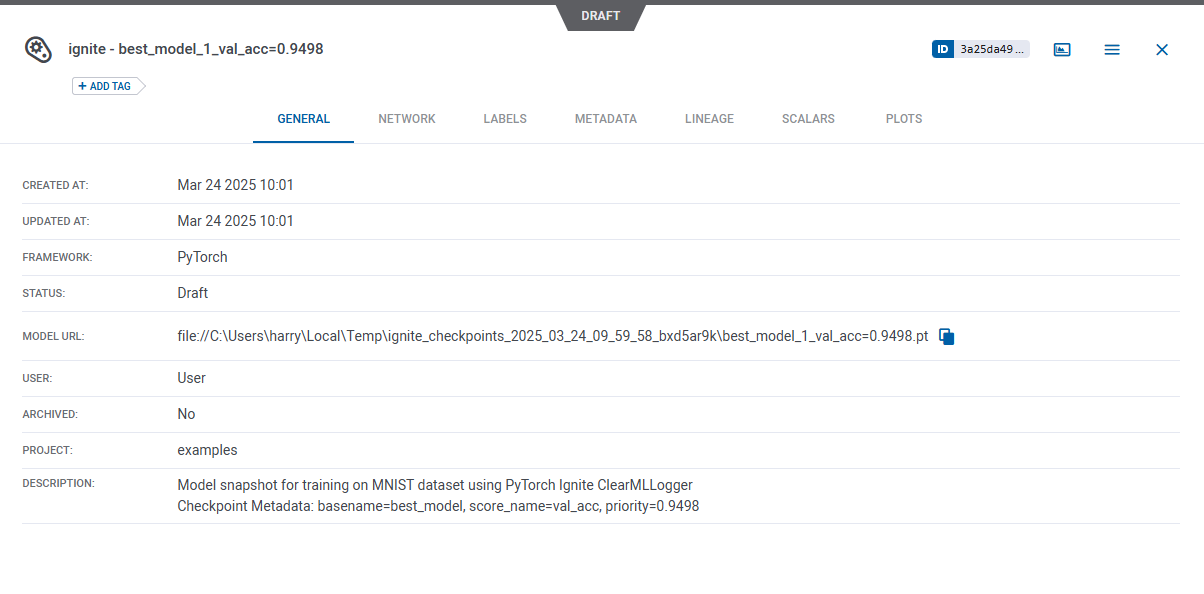
Task: Open the hamburger actions menu
Action: [x=1111, y=49]
